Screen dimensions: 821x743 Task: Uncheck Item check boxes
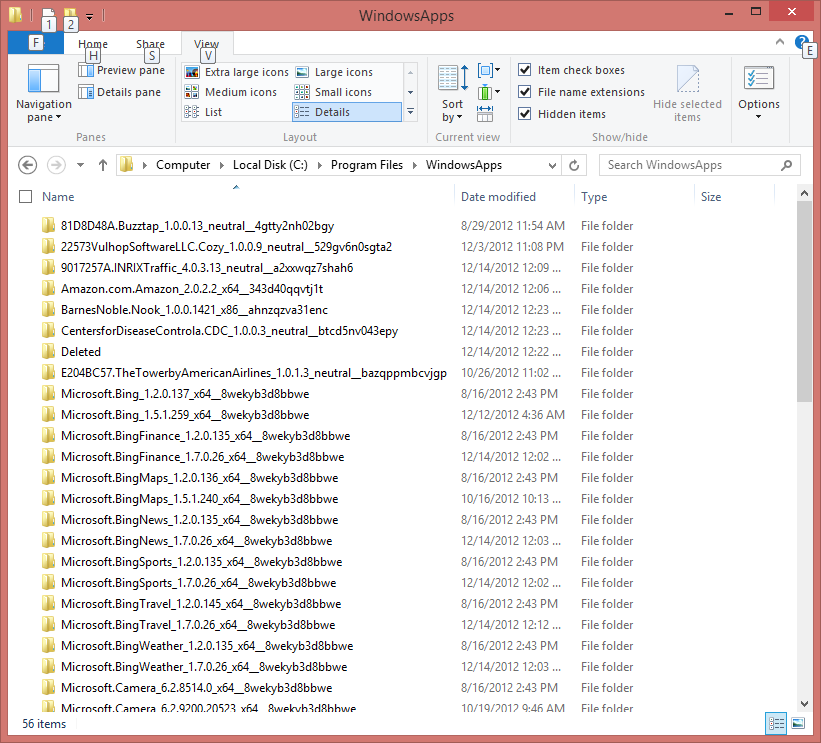pyautogui.click(x=525, y=70)
